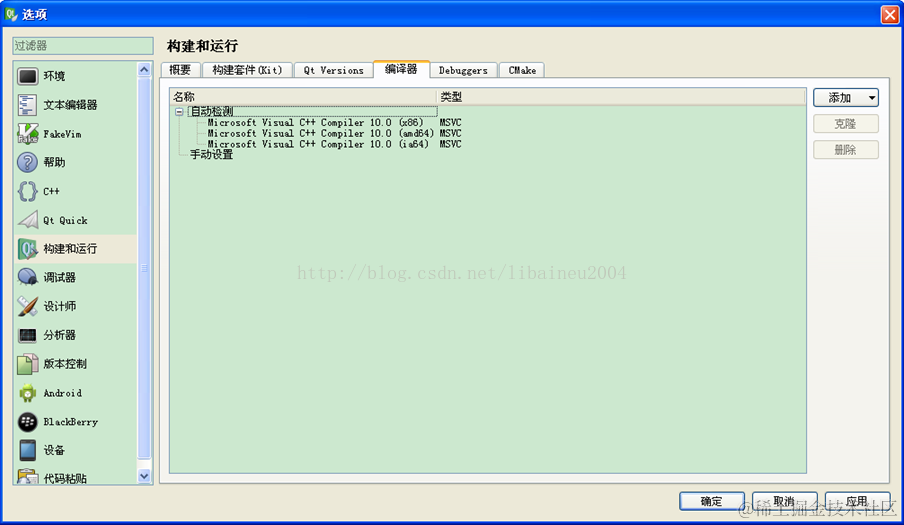Select the BlackBerry logo icon
Screen dimensions: 904x525
click(27, 422)
